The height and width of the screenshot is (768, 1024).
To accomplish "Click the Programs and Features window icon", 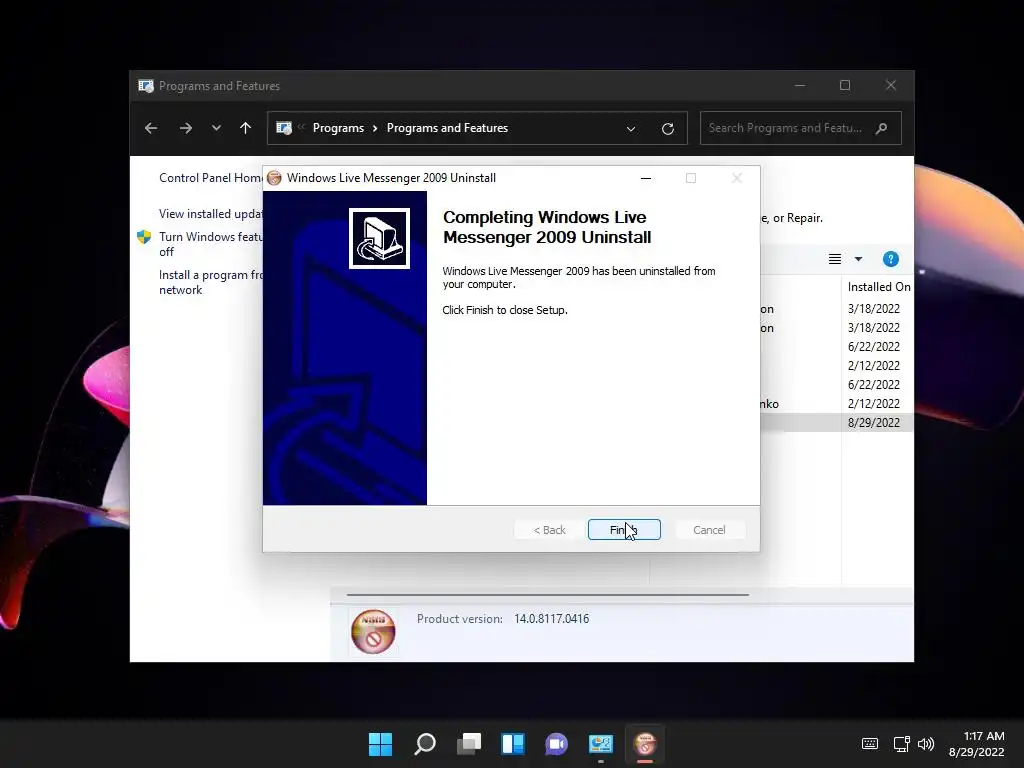I will [x=146, y=86].
